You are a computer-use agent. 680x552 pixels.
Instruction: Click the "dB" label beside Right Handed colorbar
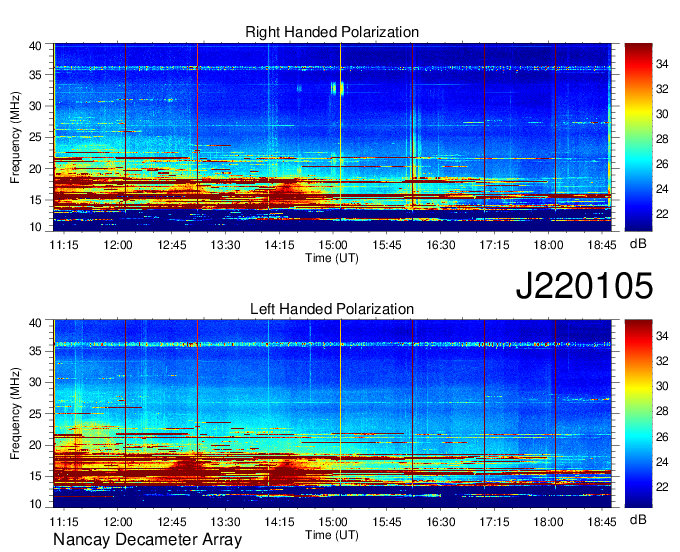638,244
